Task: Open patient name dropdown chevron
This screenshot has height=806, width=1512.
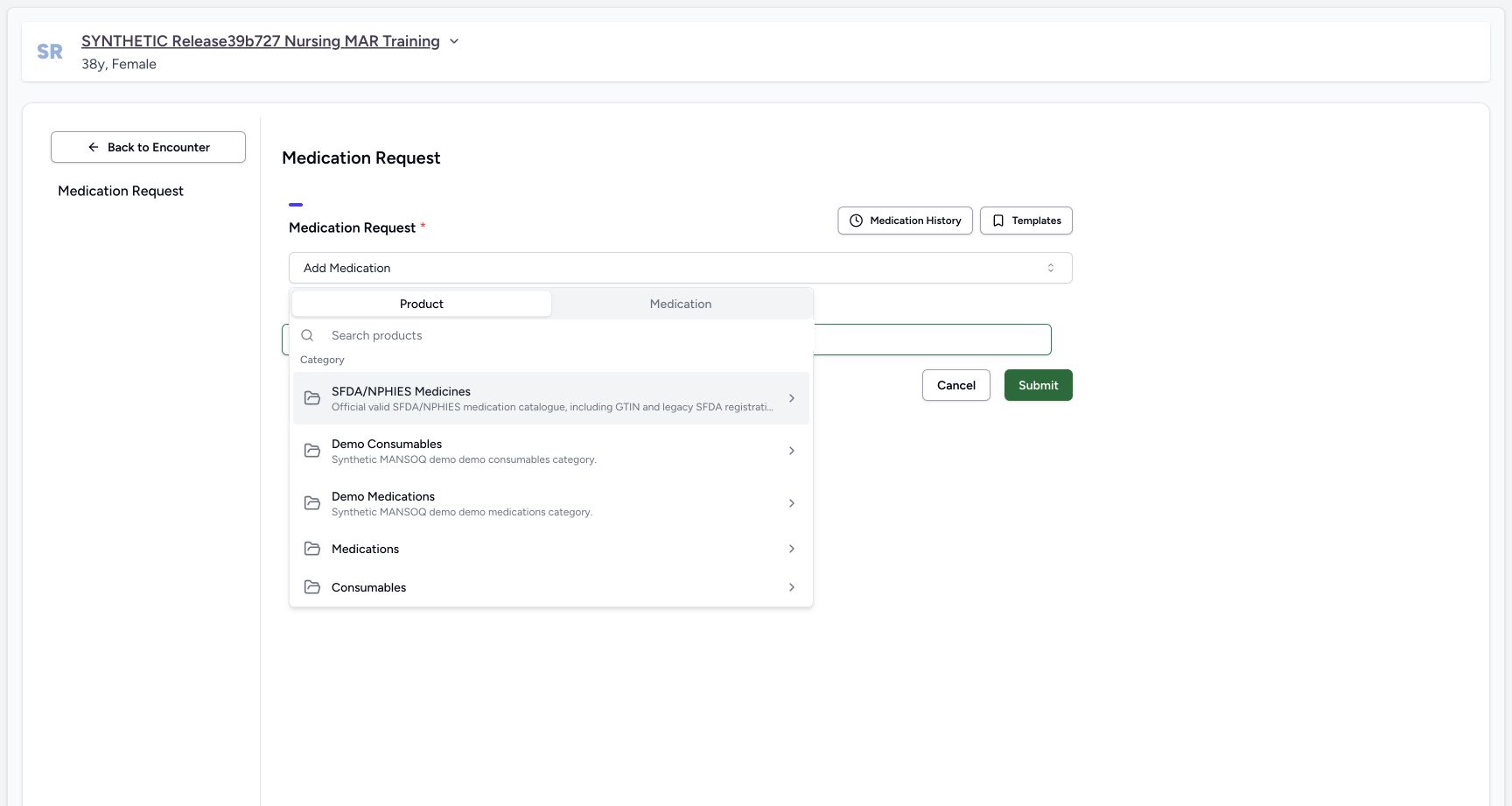Action: (x=454, y=41)
